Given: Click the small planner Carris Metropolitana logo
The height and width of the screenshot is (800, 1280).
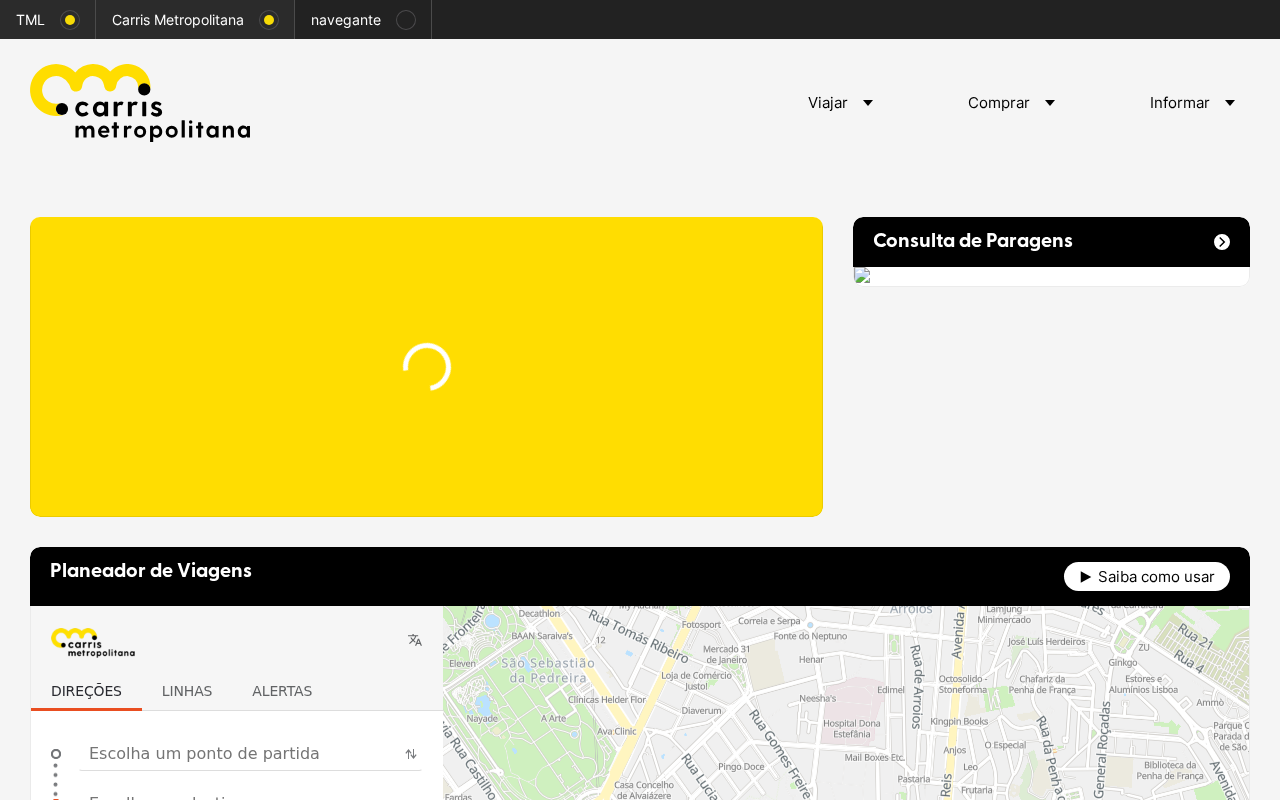Looking at the screenshot, I should tap(93, 642).
